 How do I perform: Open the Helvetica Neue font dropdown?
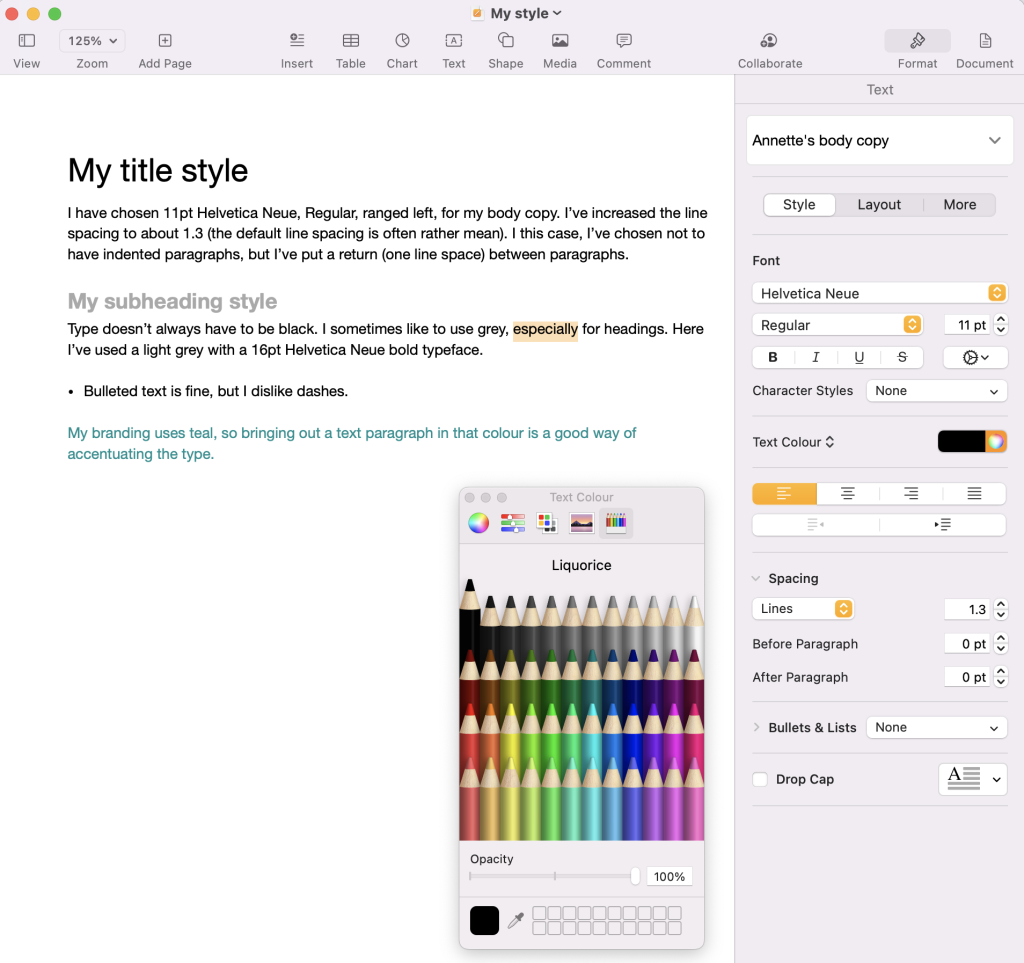tap(879, 293)
